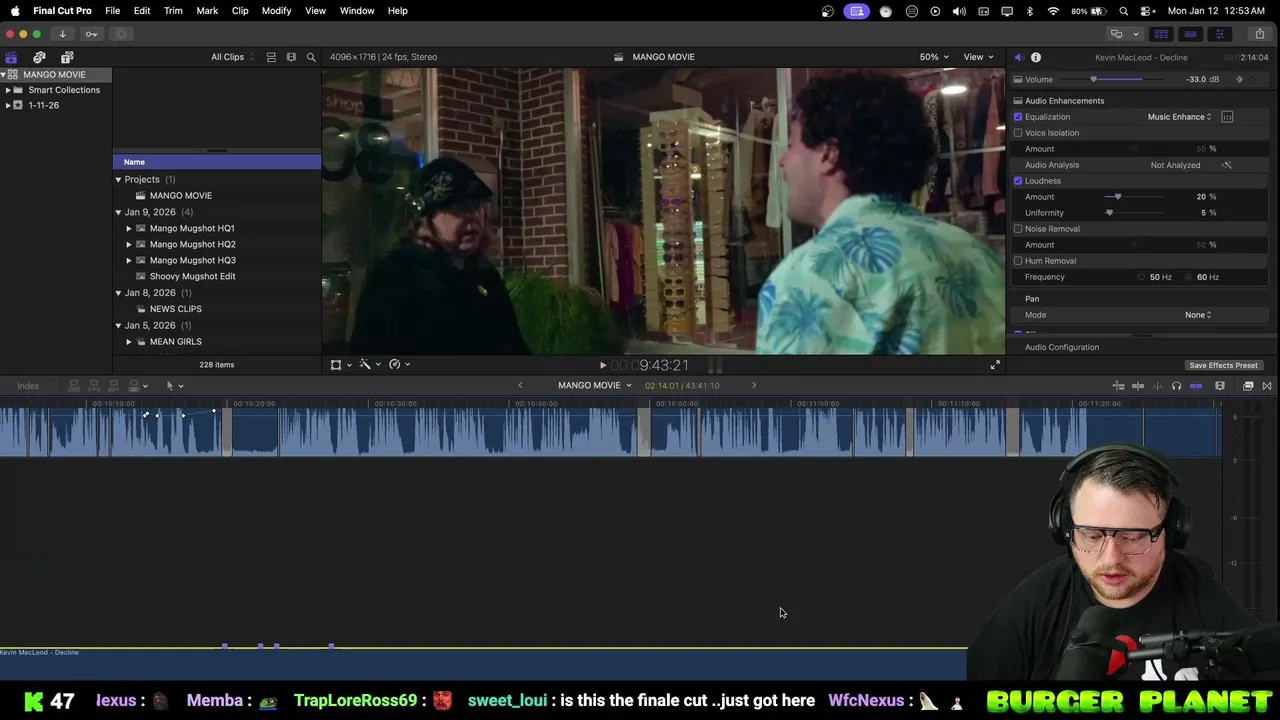Screen dimensions: 1280x720
Task: Click the Audio Analysis magic wand
Action: [1227, 165]
